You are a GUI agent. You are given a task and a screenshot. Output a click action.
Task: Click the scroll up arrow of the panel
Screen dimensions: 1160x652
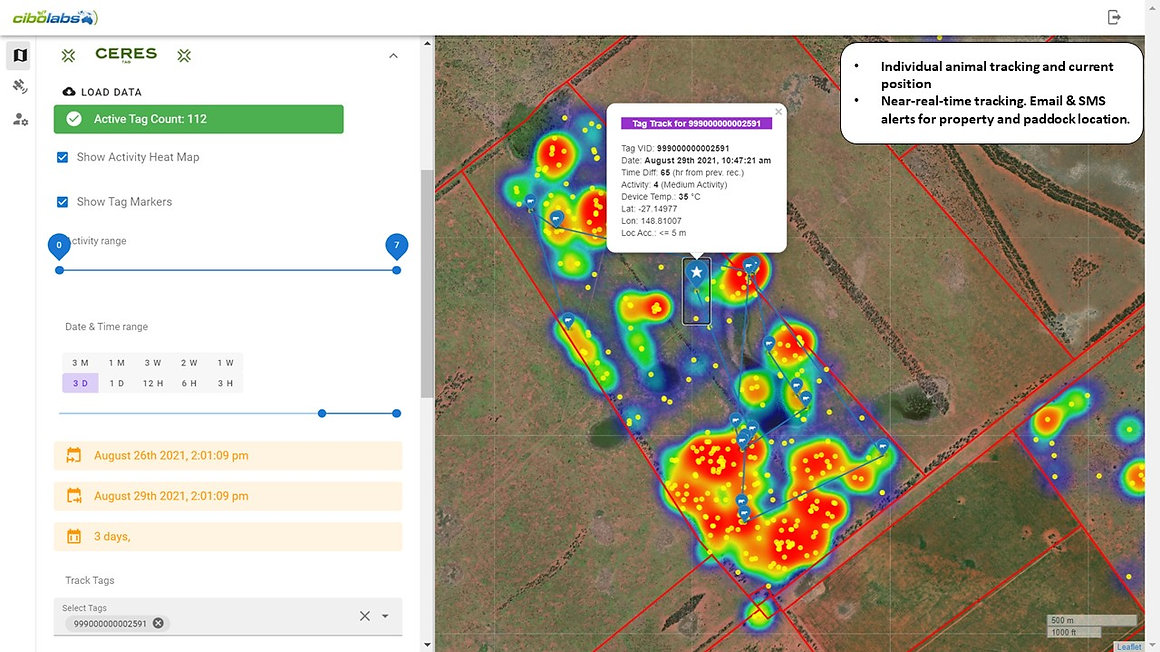click(x=427, y=43)
